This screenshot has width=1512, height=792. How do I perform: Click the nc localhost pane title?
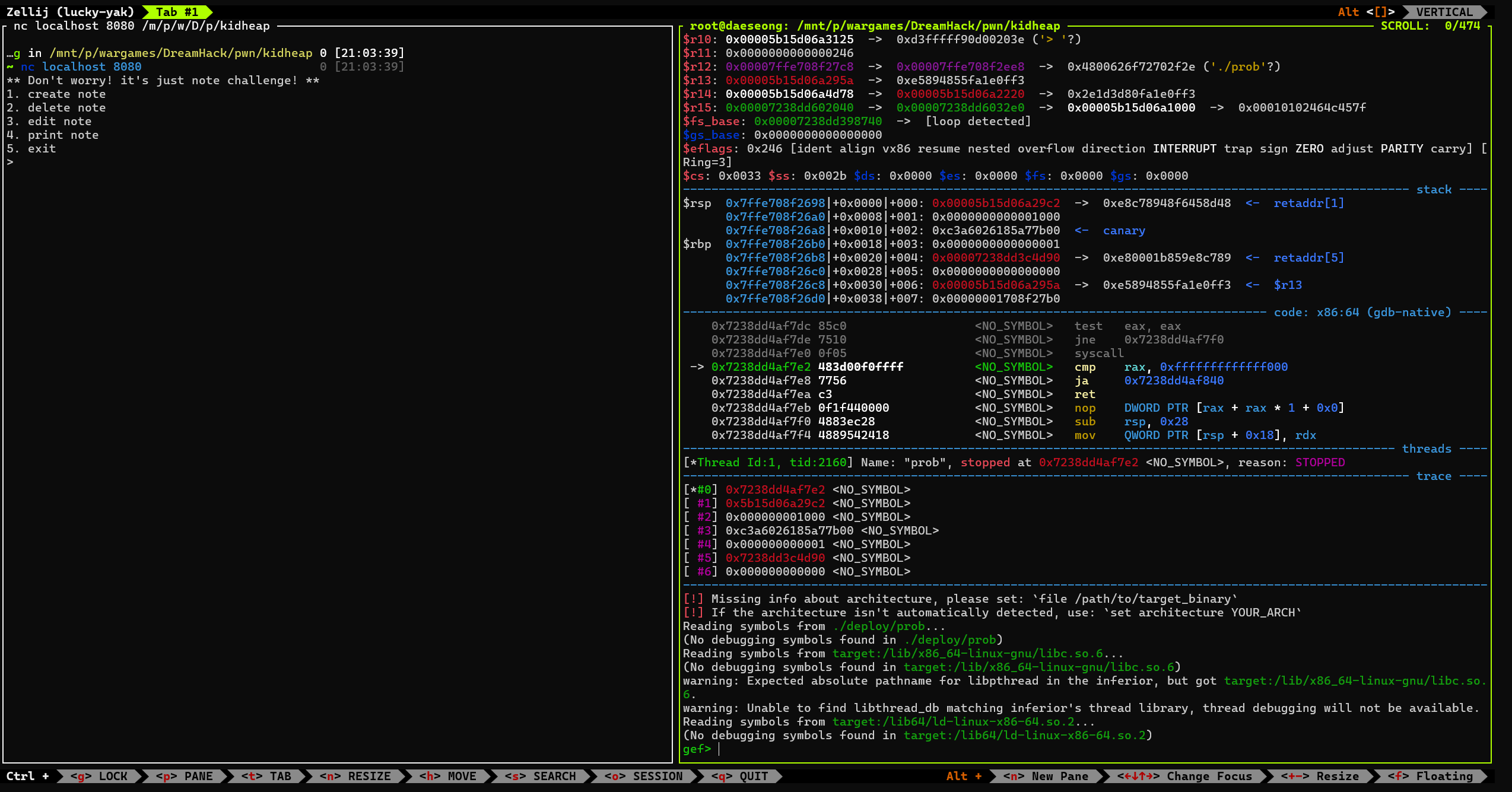coord(141,26)
